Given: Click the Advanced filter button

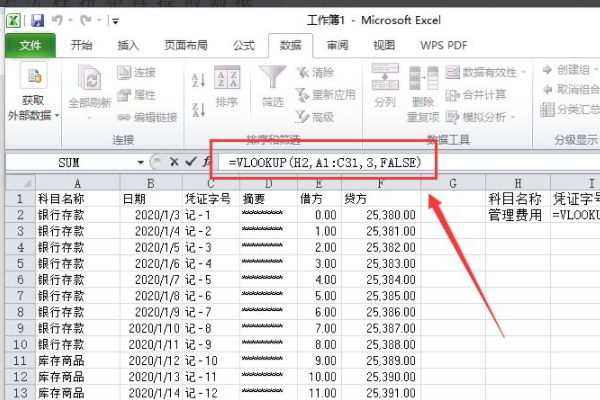Looking at the screenshot, I should [x=320, y=116].
